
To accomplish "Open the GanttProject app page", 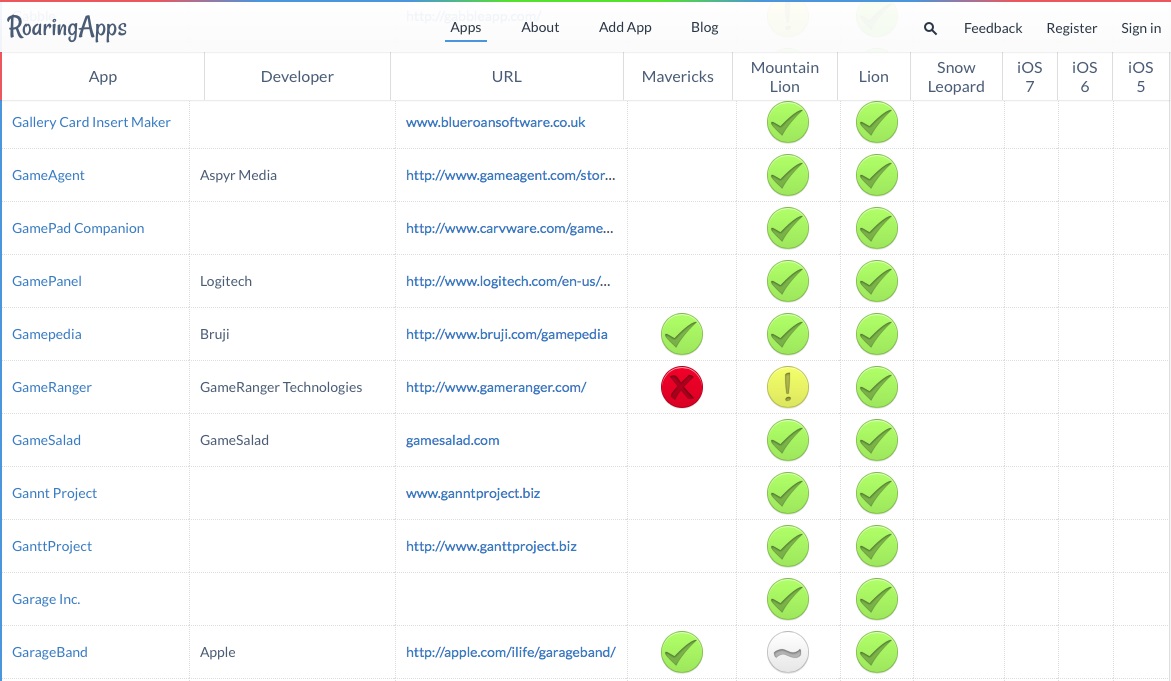I will (52, 546).
